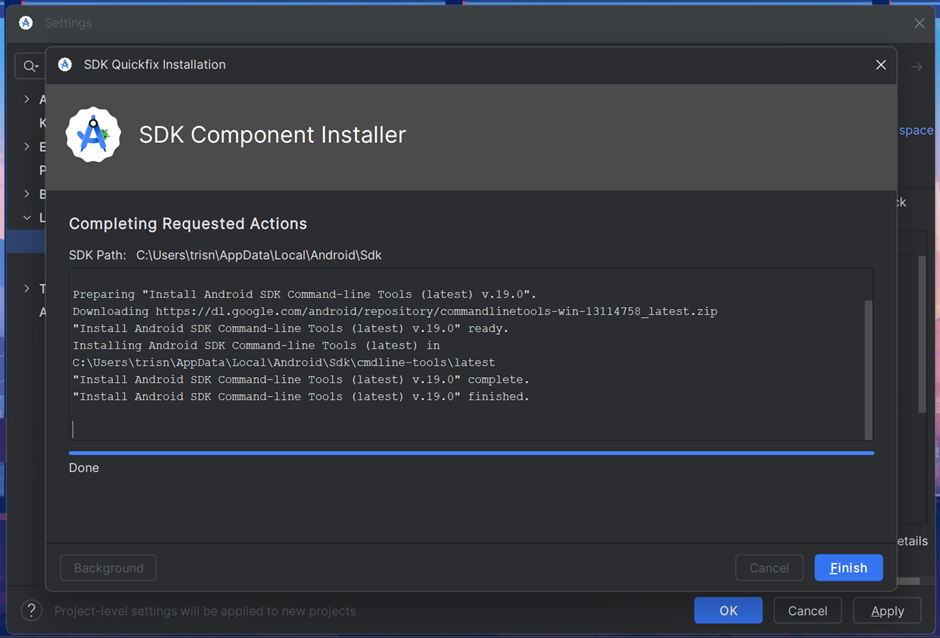Click the installer log vertical scrollbar
Image resolution: width=940 pixels, height=638 pixels.
(x=869, y=369)
